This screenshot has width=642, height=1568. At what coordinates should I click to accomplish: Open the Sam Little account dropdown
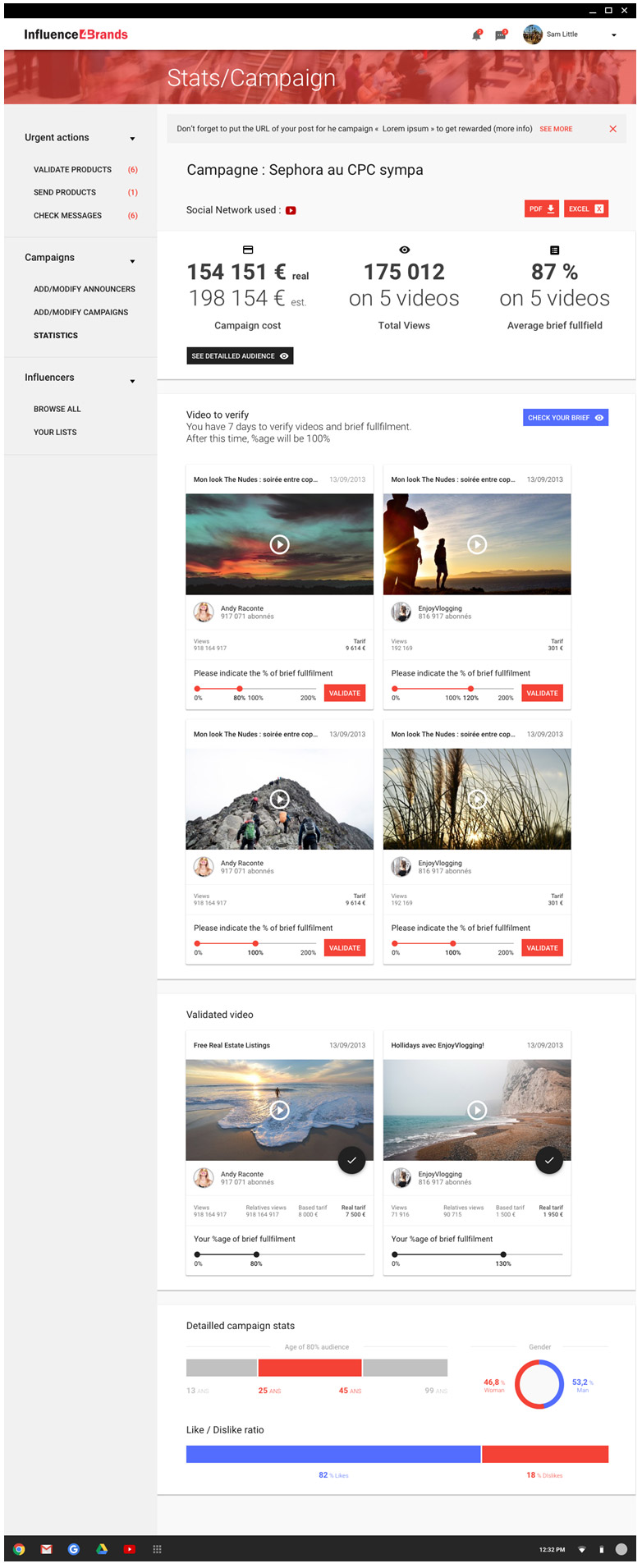pos(613,35)
